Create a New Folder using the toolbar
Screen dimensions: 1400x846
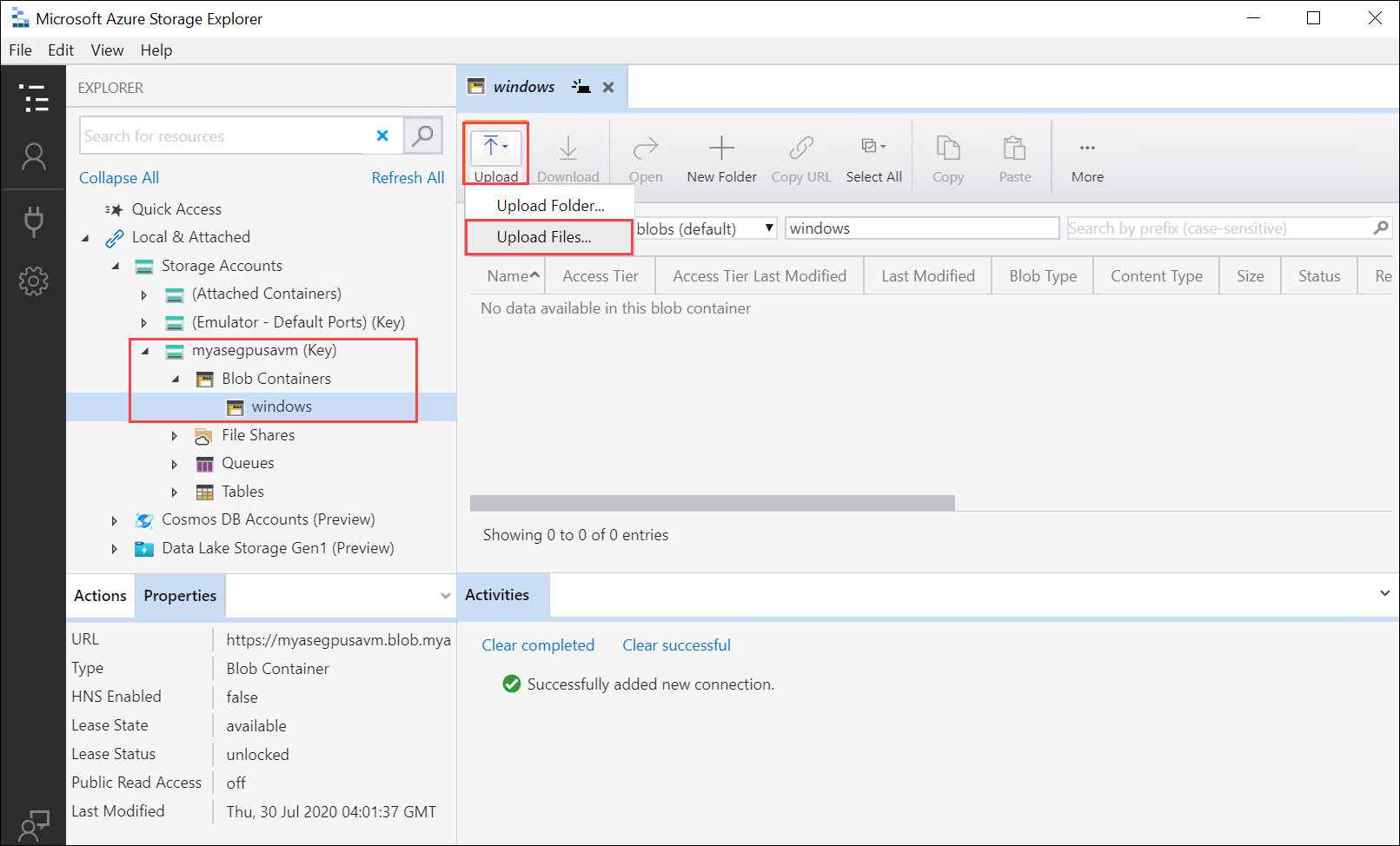click(x=721, y=156)
